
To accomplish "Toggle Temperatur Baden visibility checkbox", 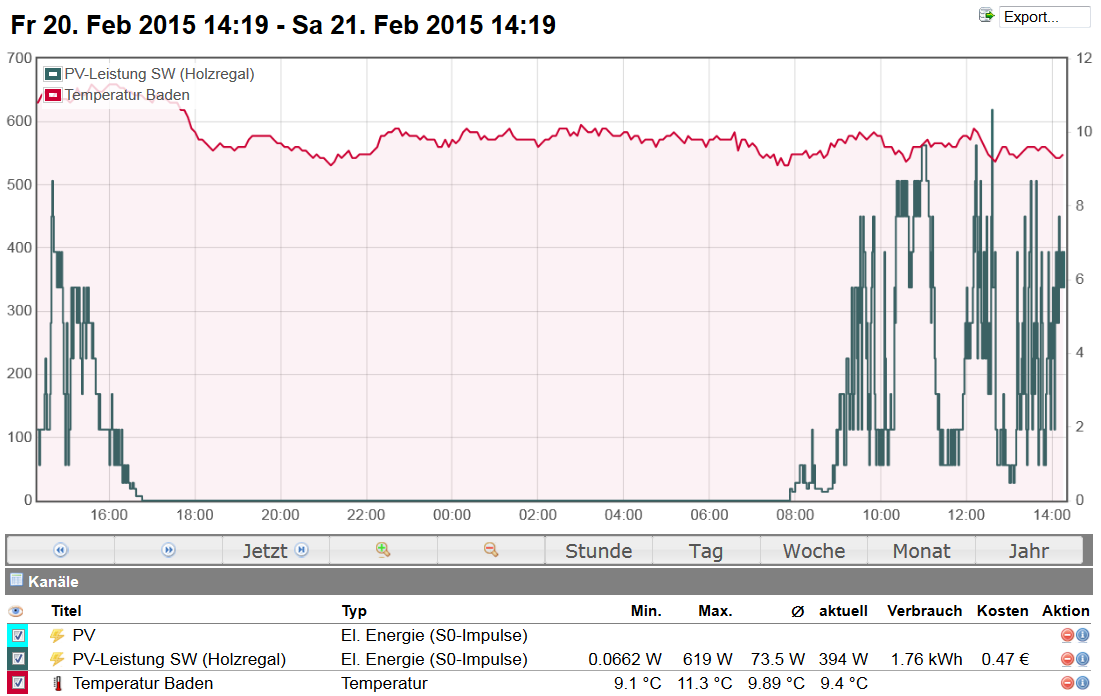I will [x=18, y=684].
